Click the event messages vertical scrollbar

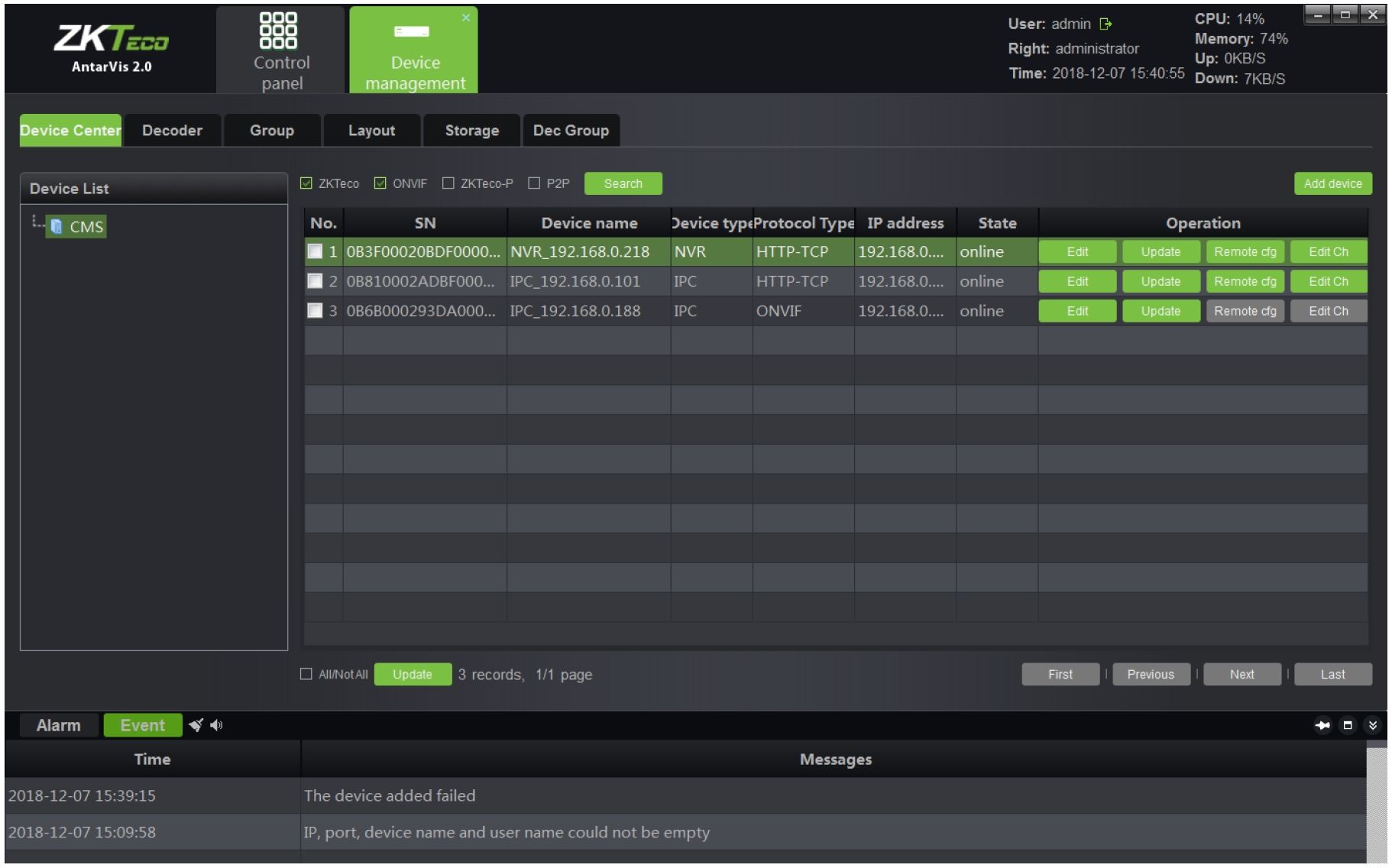[1376, 802]
